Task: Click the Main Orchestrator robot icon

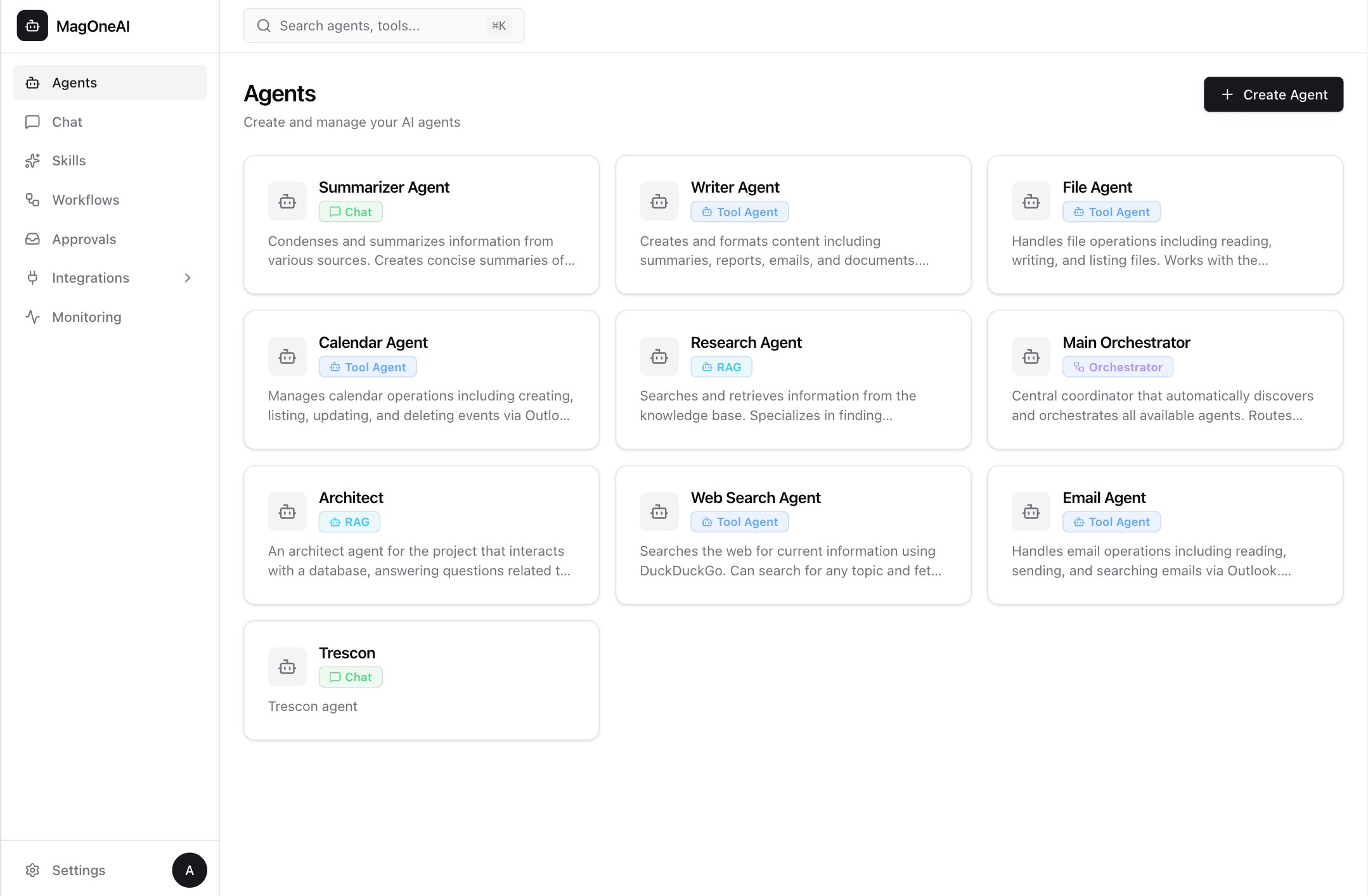Action: click(x=1031, y=357)
